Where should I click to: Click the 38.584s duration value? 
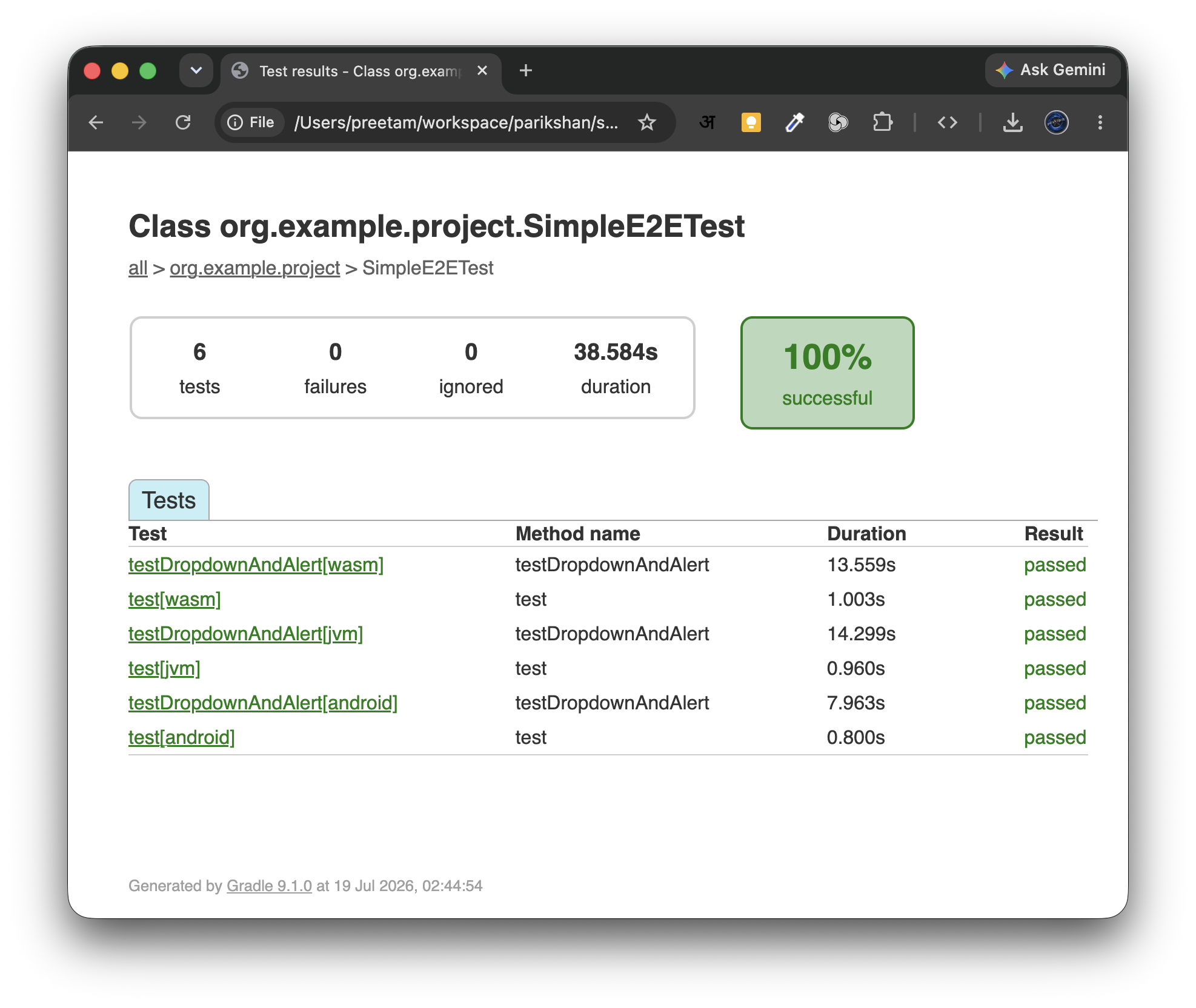click(616, 352)
